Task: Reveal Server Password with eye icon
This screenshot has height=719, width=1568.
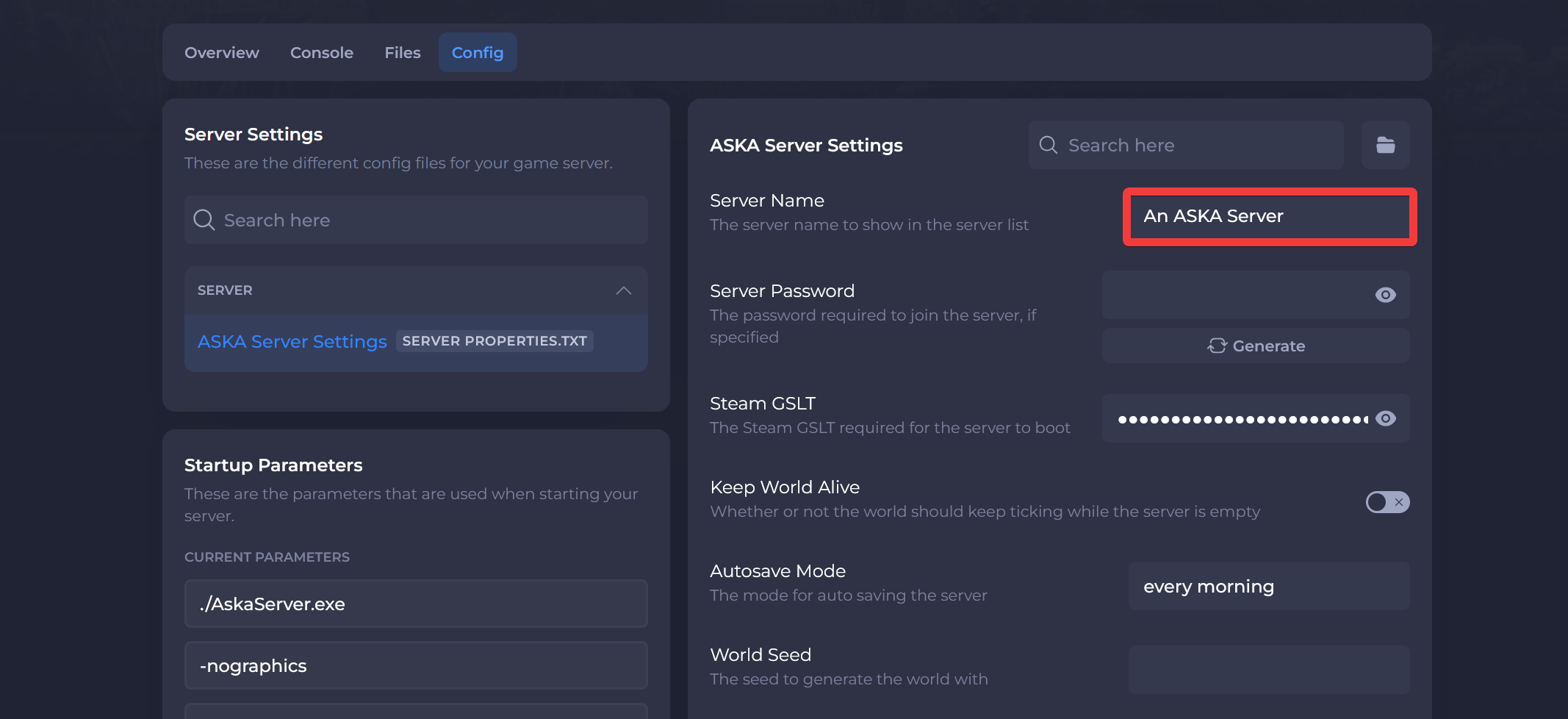Action: pos(1385,295)
